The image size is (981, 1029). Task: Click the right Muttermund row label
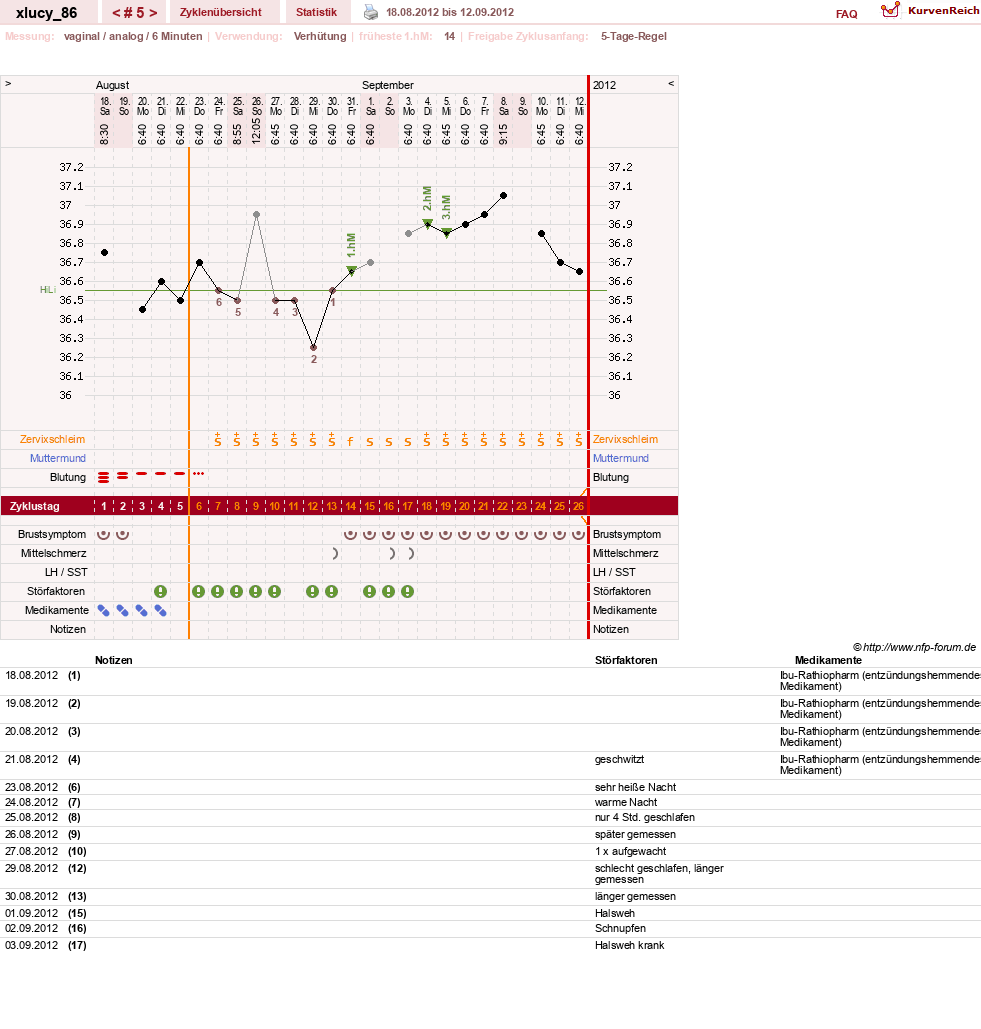tap(621, 458)
